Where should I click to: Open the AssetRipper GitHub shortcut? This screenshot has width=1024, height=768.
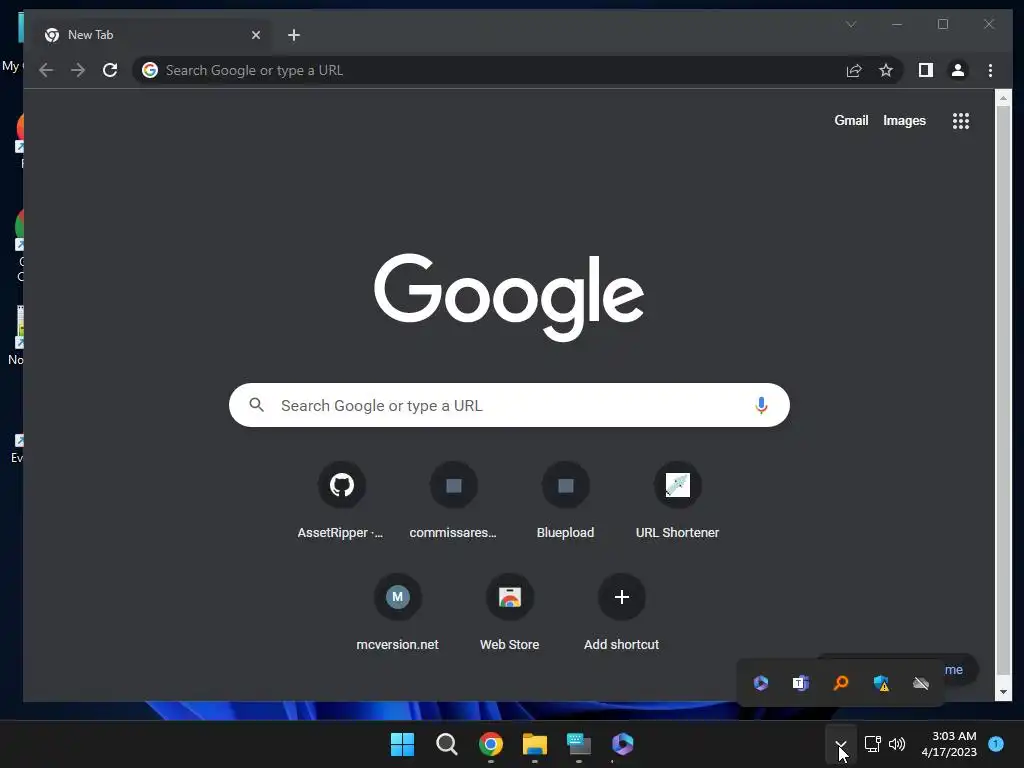(341, 501)
